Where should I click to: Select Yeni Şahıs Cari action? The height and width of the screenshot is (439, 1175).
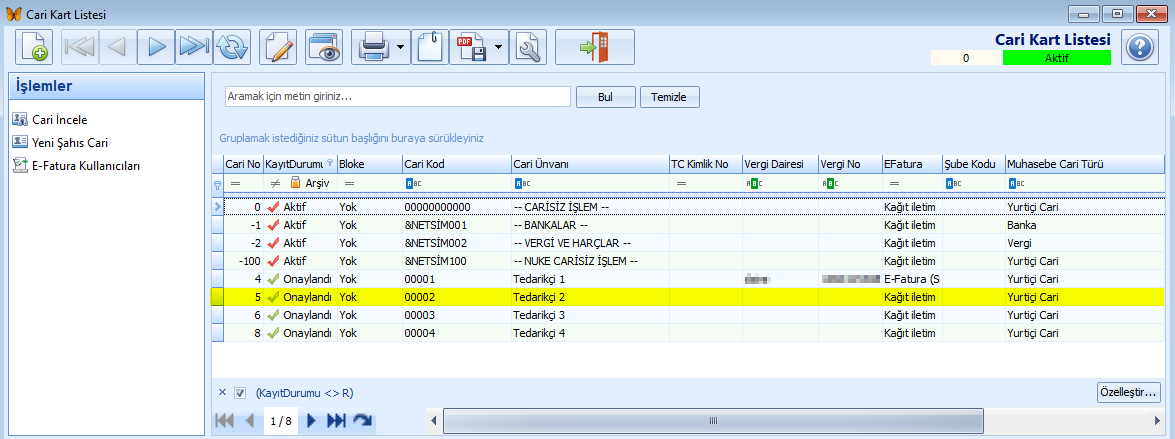[61, 142]
